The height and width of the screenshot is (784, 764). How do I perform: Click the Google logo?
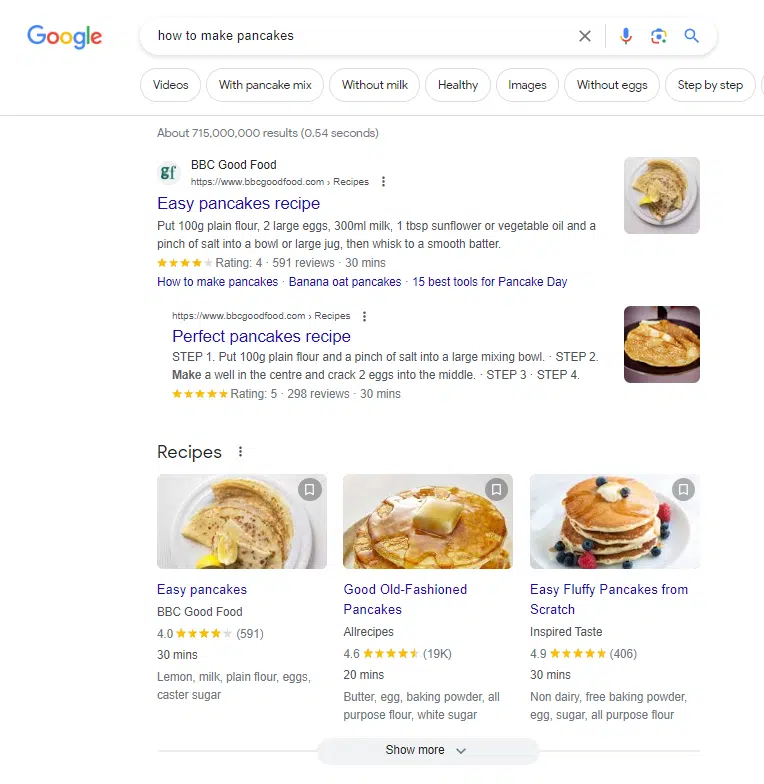click(65, 37)
